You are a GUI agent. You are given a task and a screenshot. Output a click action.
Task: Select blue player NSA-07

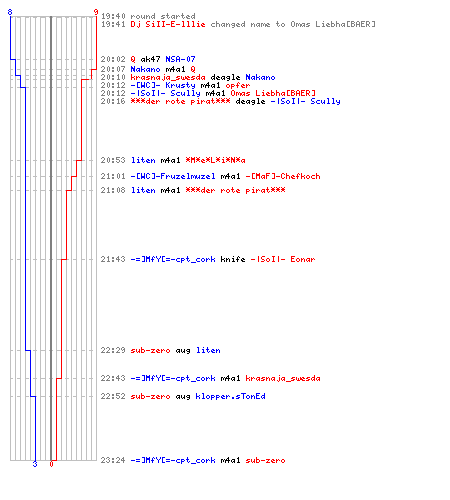pos(180,59)
